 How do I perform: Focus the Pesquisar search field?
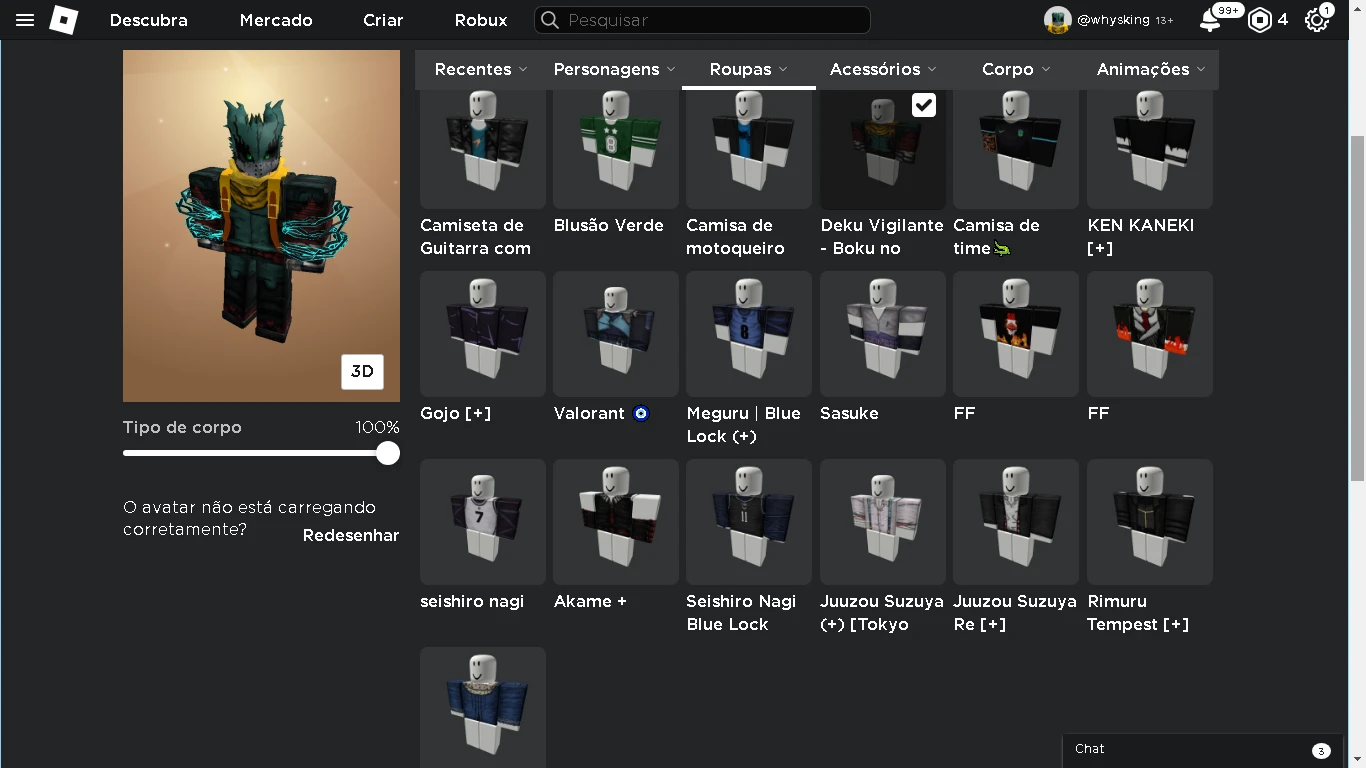[x=702, y=20]
